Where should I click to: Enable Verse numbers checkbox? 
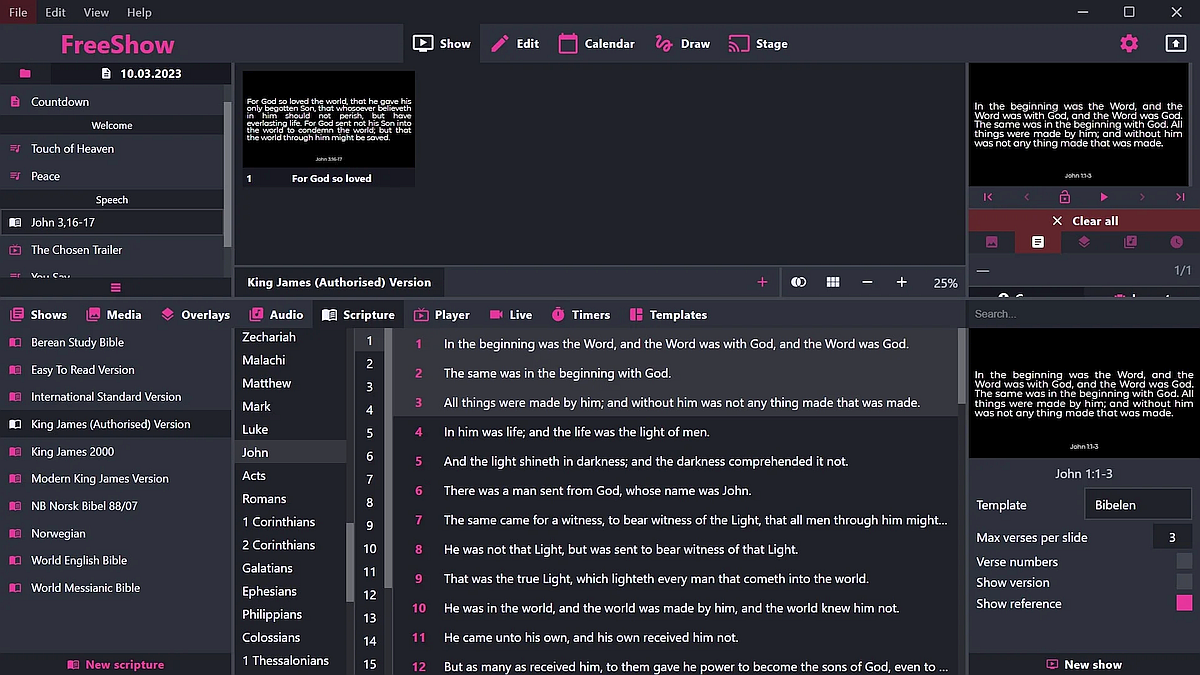click(x=1184, y=561)
